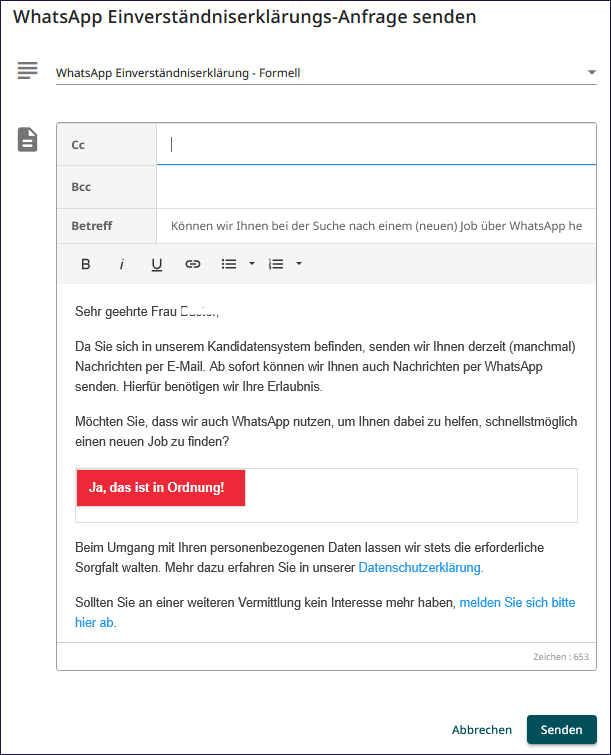Insert a bulleted list

229,264
